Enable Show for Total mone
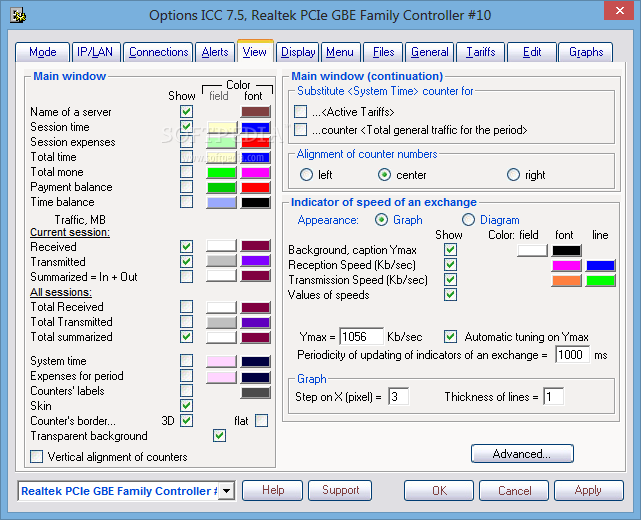This screenshot has width=641, height=520. click(x=186, y=171)
